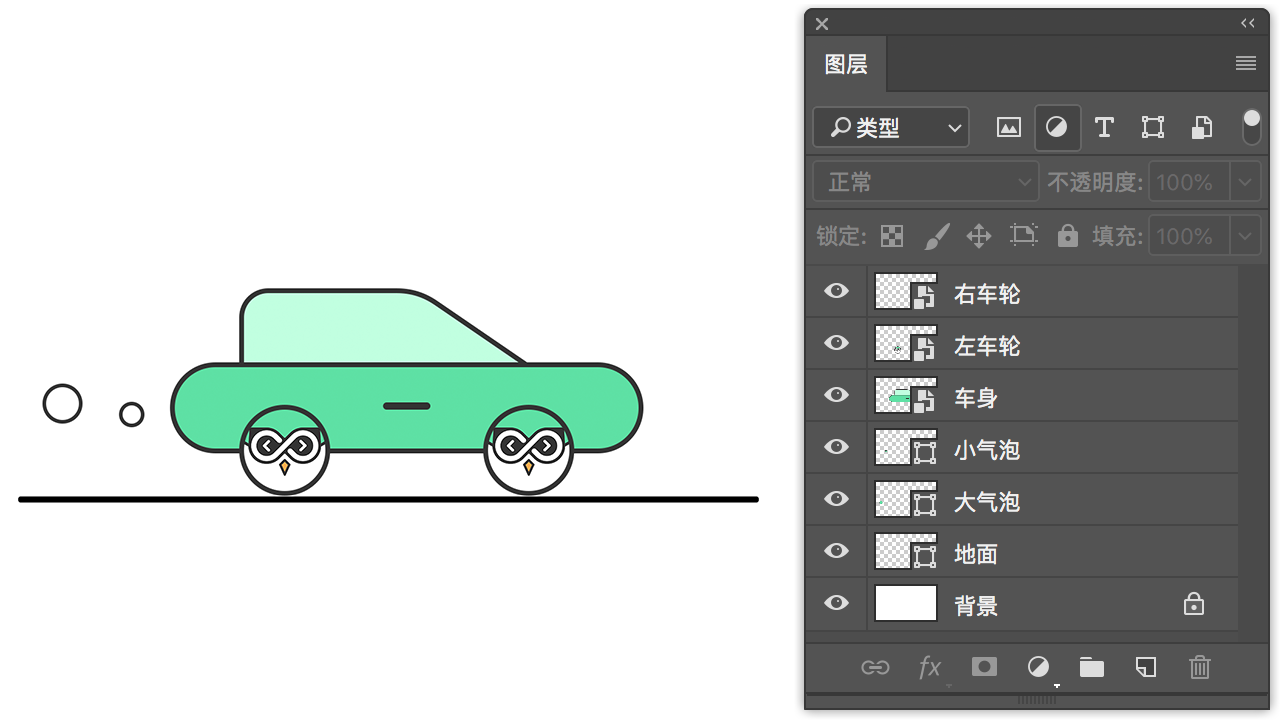Click the pixel layer filter icon
The image size is (1280, 720).
(1009, 128)
